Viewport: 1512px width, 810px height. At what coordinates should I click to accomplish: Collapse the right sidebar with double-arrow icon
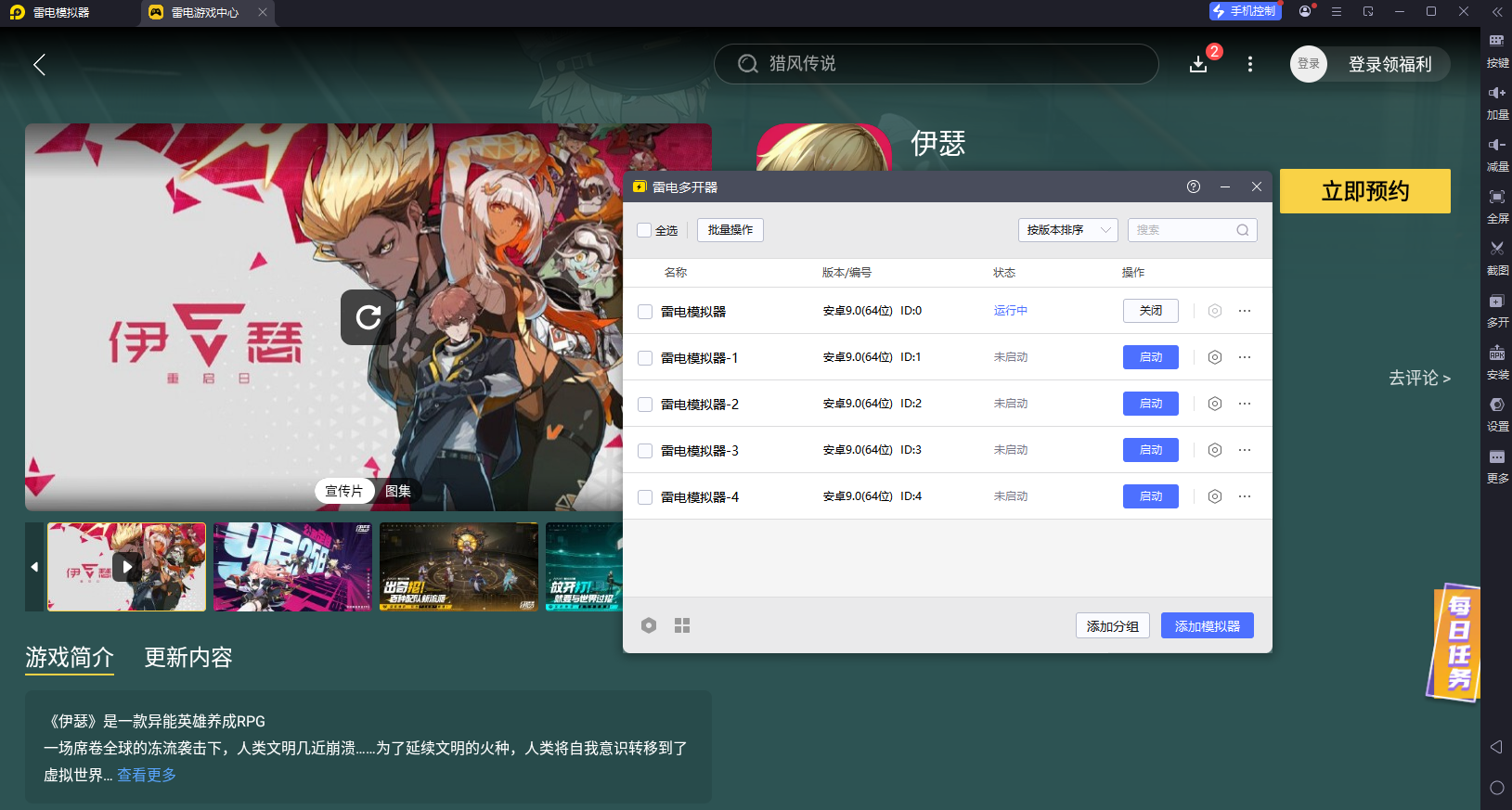pyautogui.click(x=1496, y=12)
